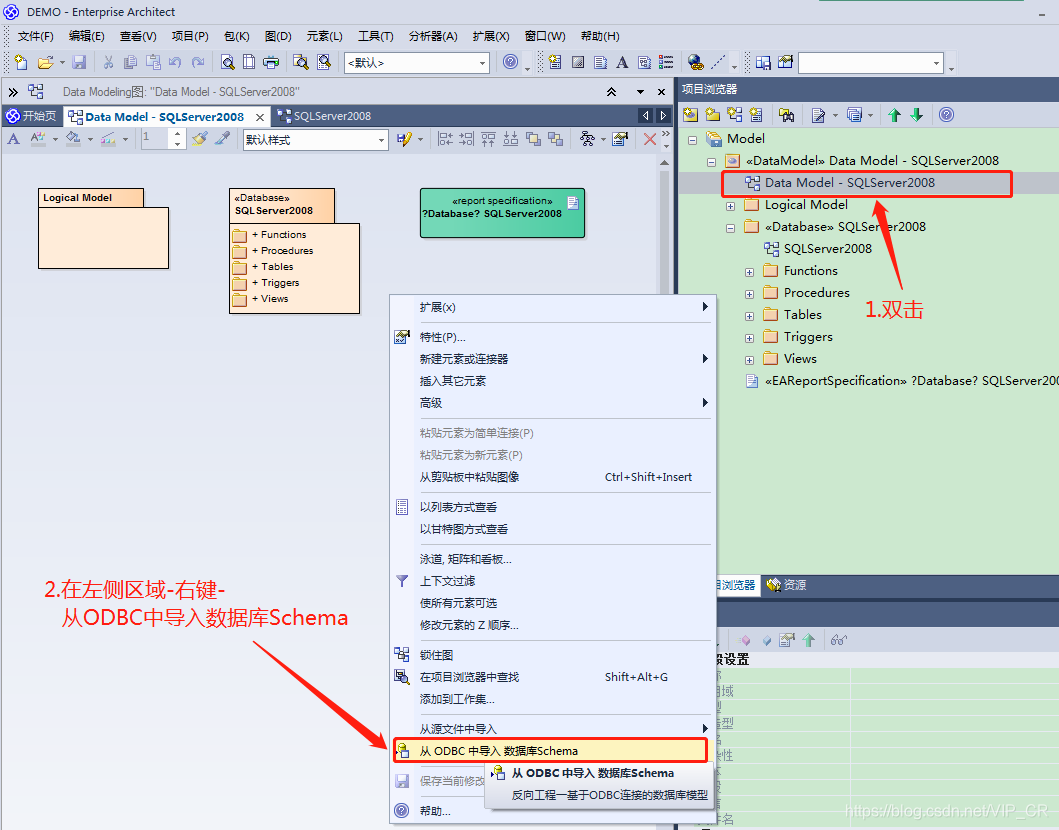Click the purple Help icon in main toolbar
The height and width of the screenshot is (830, 1059).
click(511, 62)
